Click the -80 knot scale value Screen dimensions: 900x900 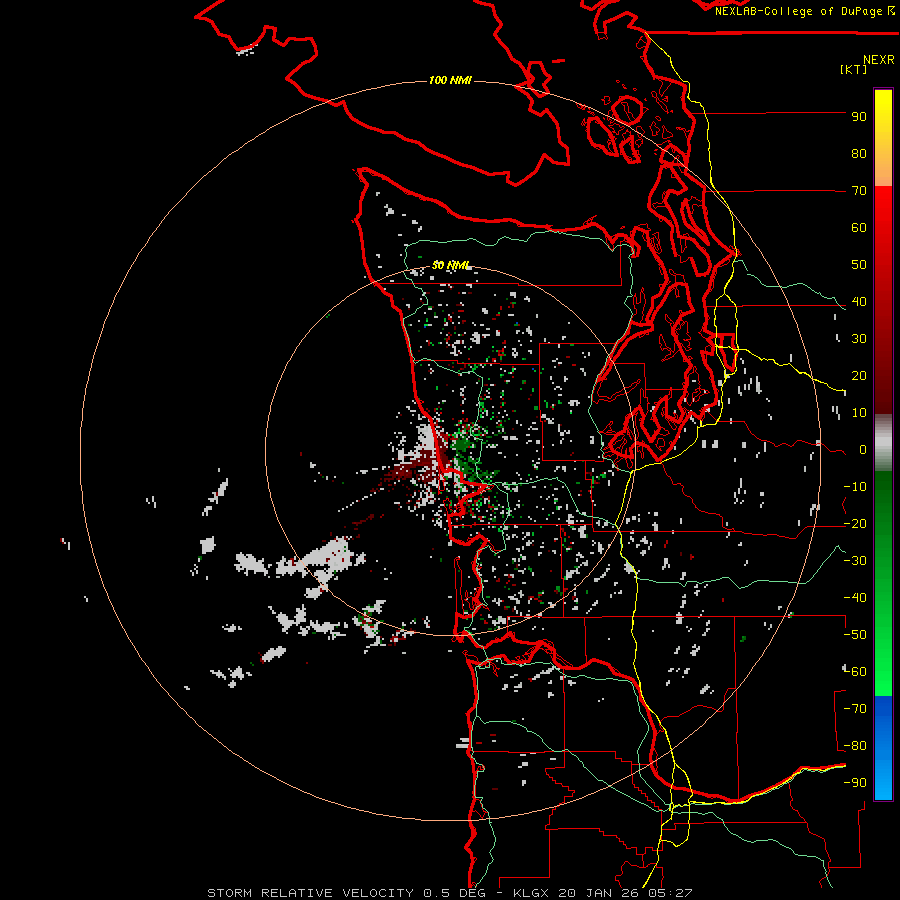855,746
